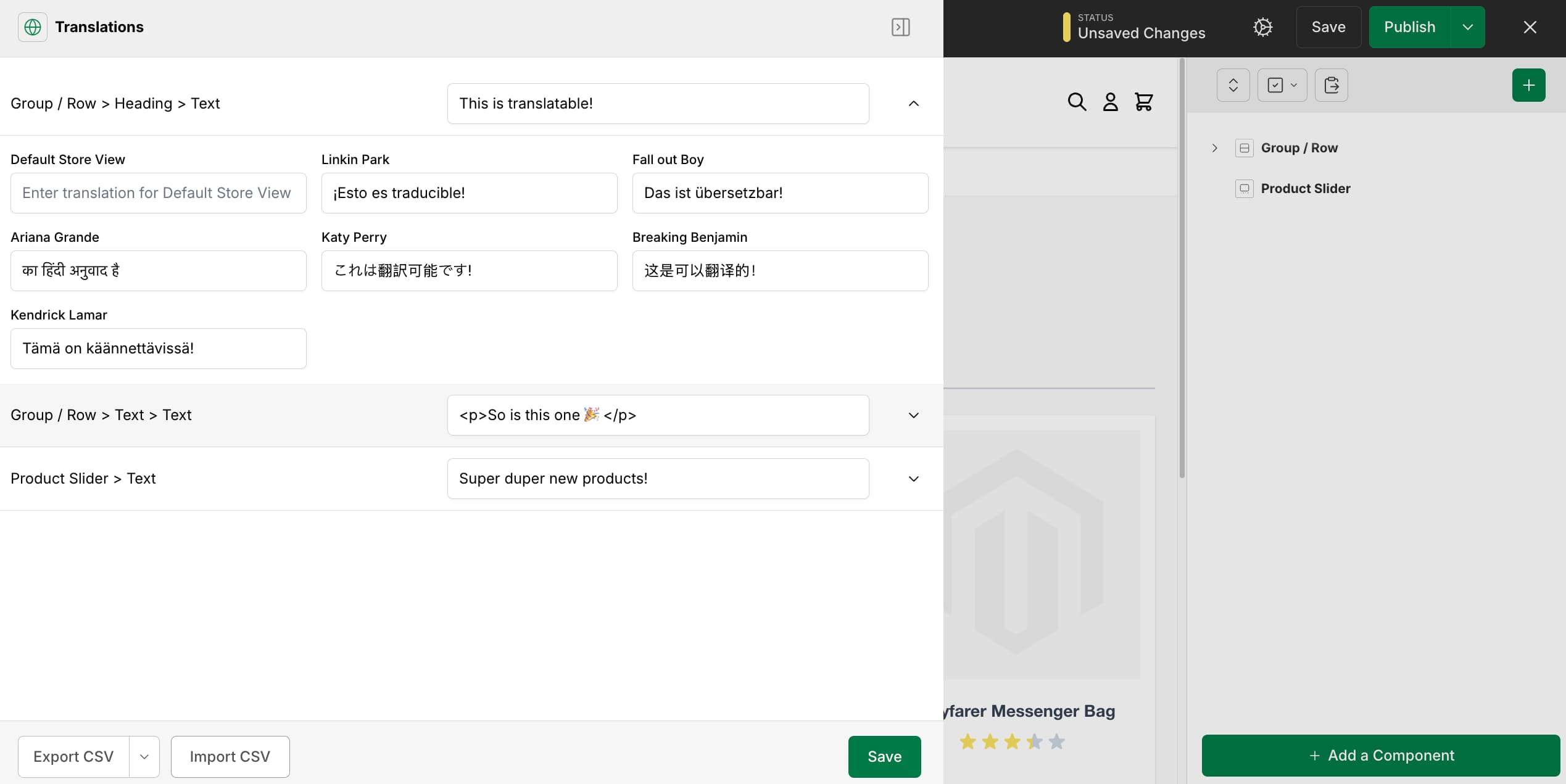Click the clipboard paste icon

(x=1331, y=85)
